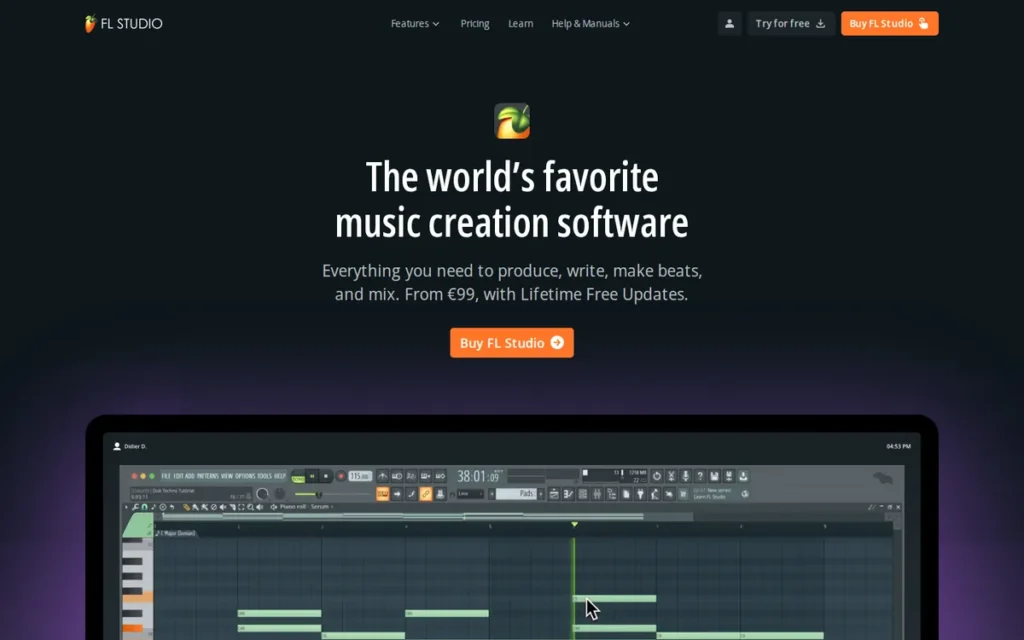The width and height of the screenshot is (1024, 640).
Task: Click the save project floppy icon
Action: click(x=714, y=475)
